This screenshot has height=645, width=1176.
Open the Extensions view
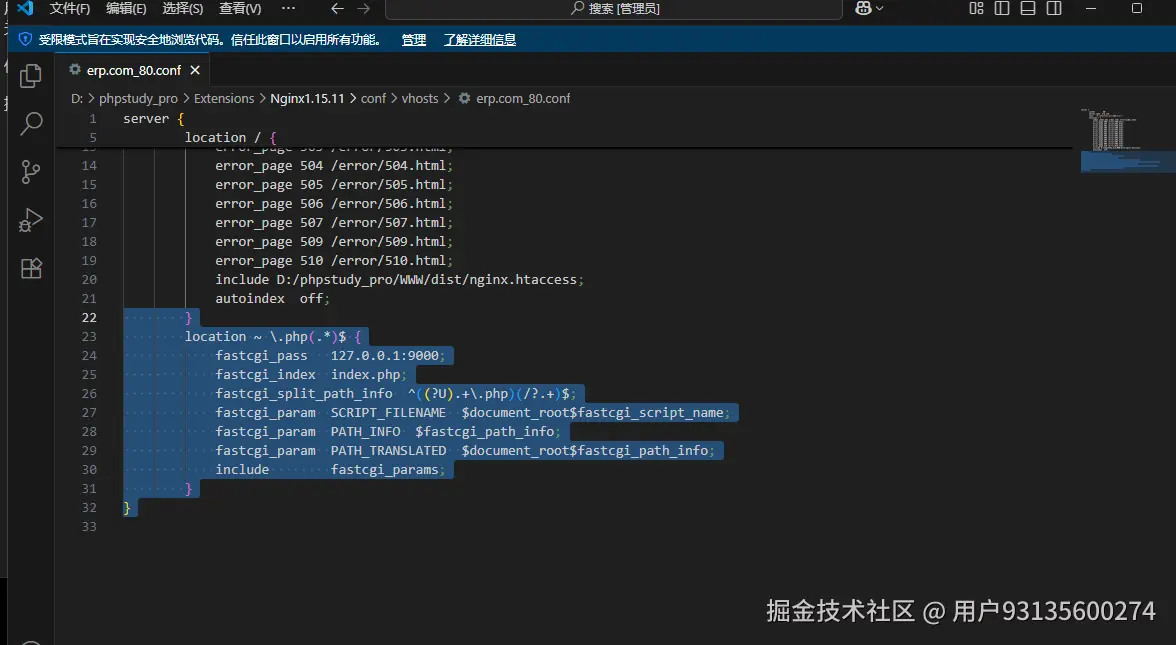[31, 268]
